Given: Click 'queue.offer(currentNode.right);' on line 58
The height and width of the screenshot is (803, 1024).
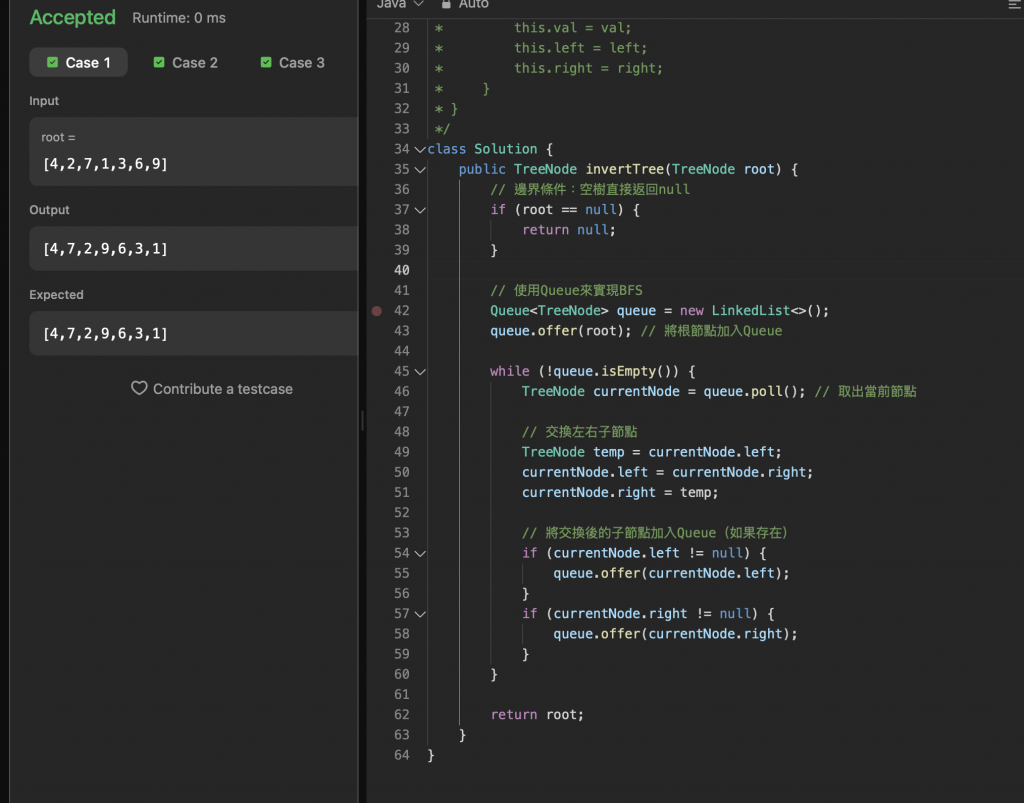Looking at the screenshot, I should (675, 634).
